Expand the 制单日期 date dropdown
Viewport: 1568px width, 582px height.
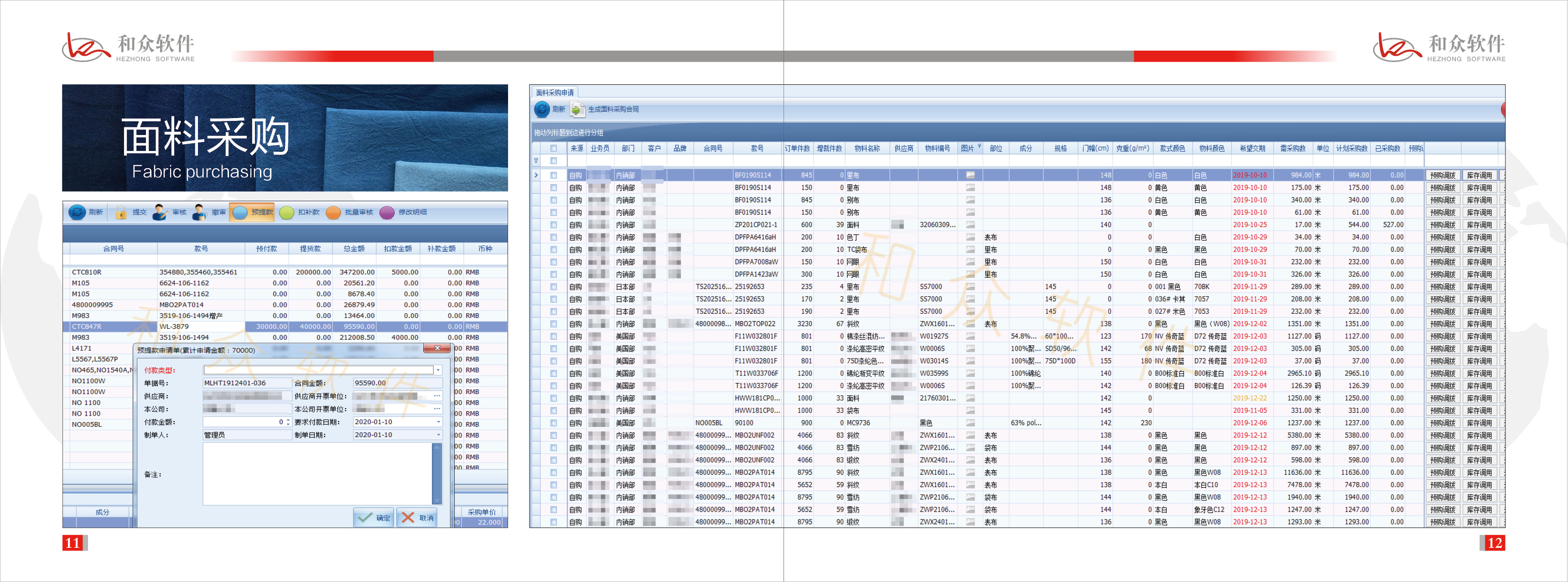point(438,435)
